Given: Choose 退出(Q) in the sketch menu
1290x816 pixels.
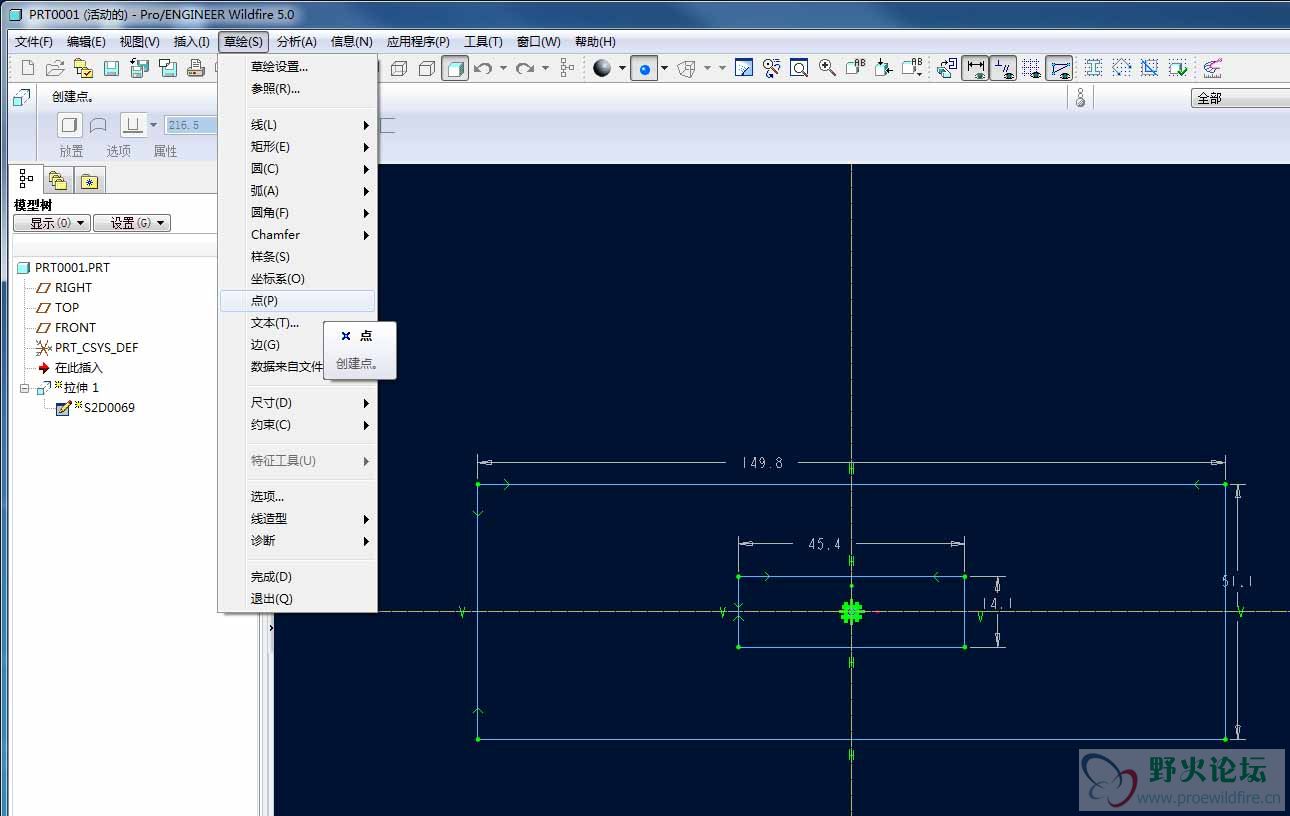Looking at the screenshot, I should pos(298,599).
